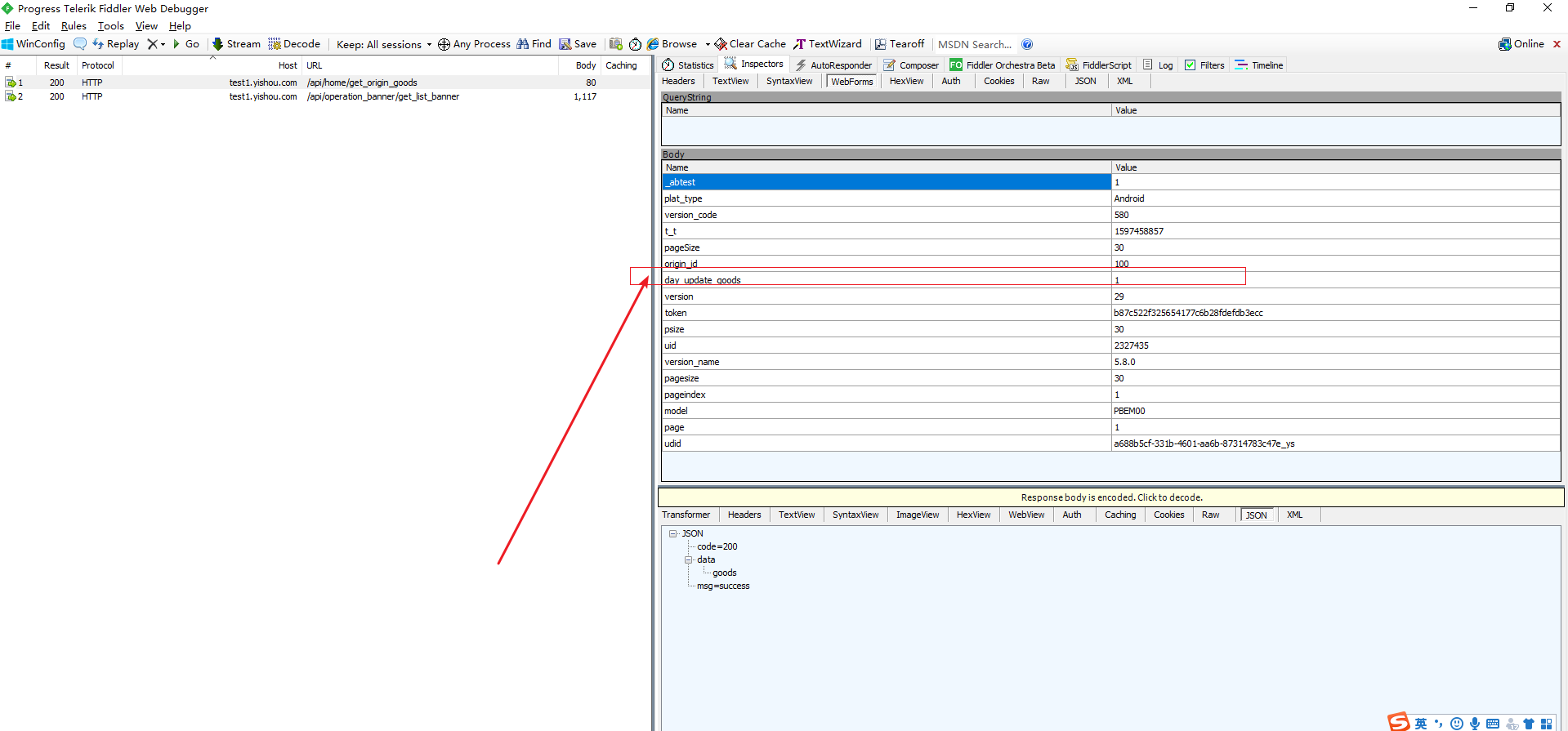This screenshot has height=731, width=1568.
Task: Select the goods tree node
Action: [724, 573]
